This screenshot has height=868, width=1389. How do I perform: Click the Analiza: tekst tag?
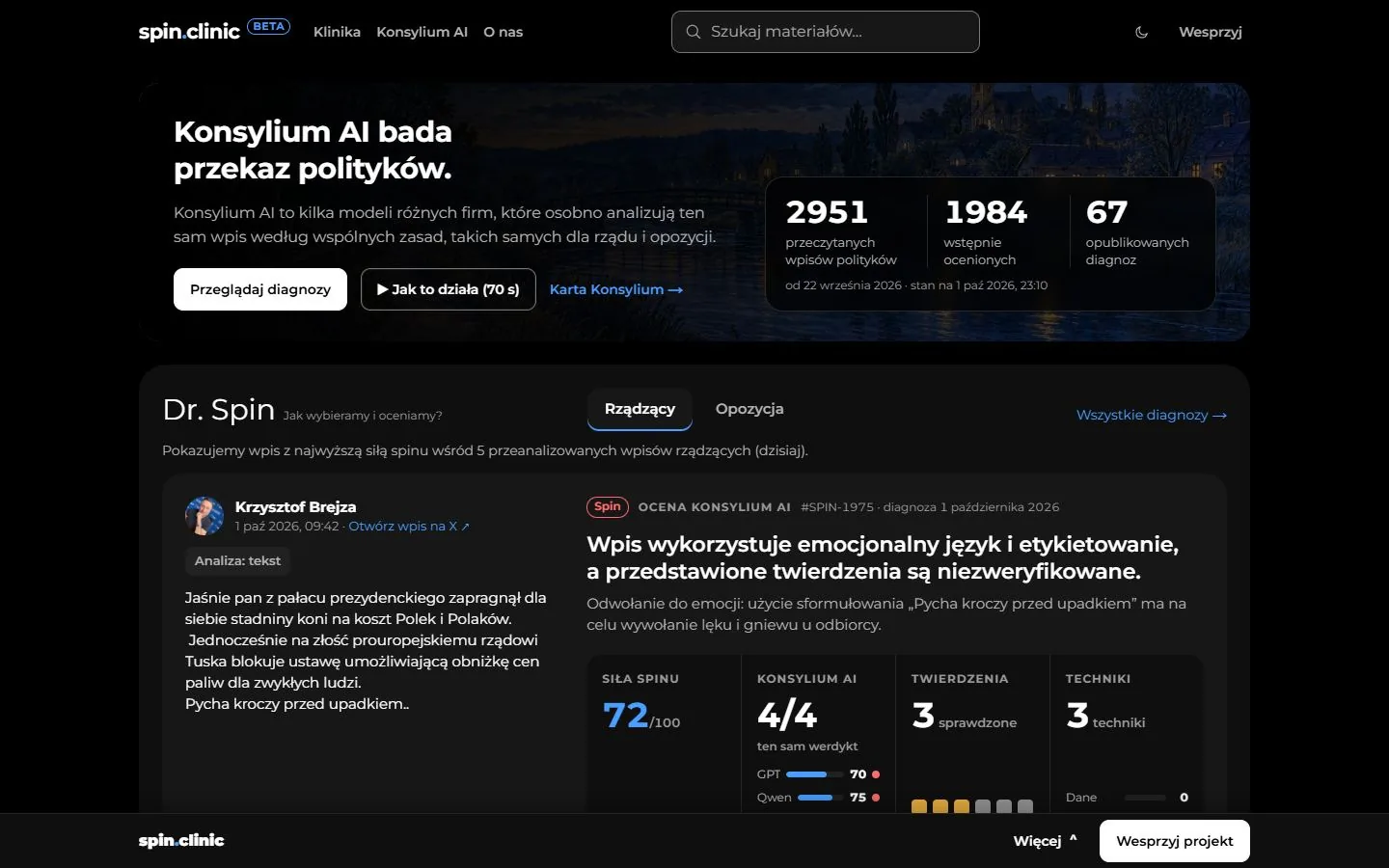[x=237, y=560]
